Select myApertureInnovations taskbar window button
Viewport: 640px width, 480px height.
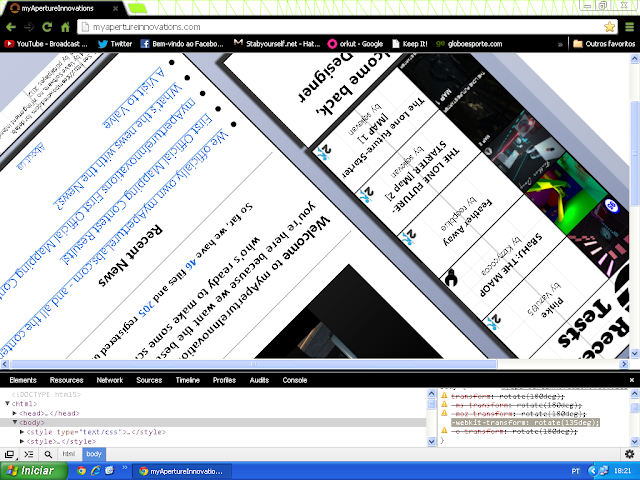[182, 471]
